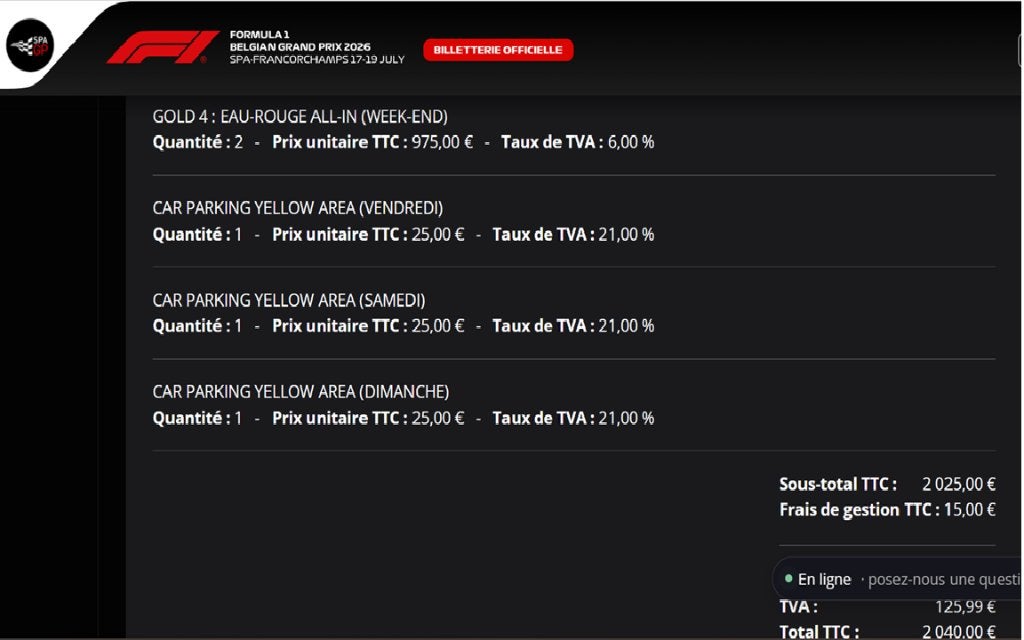This screenshot has height=640, width=1024.
Task: Select the Dimanche parking 25,00 € price
Action: 438,418
